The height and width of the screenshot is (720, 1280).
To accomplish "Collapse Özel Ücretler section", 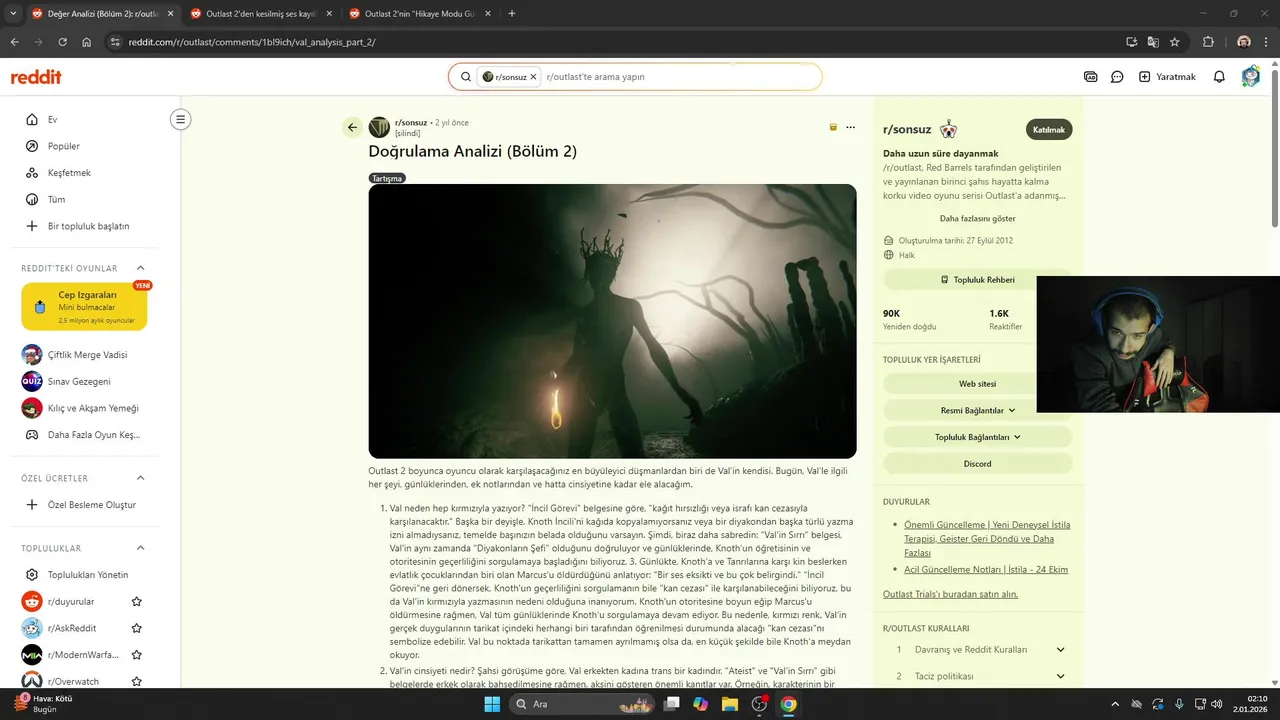I will (x=140, y=478).
